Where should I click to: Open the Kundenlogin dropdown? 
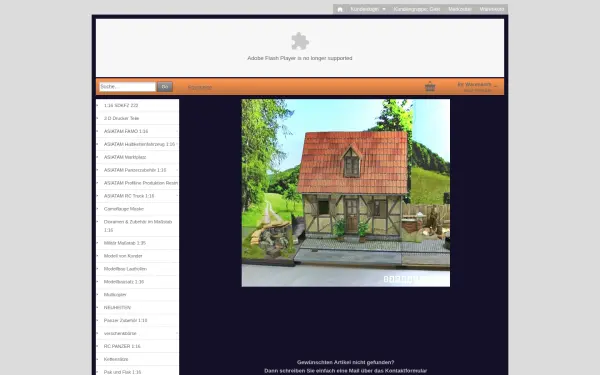(368, 9)
